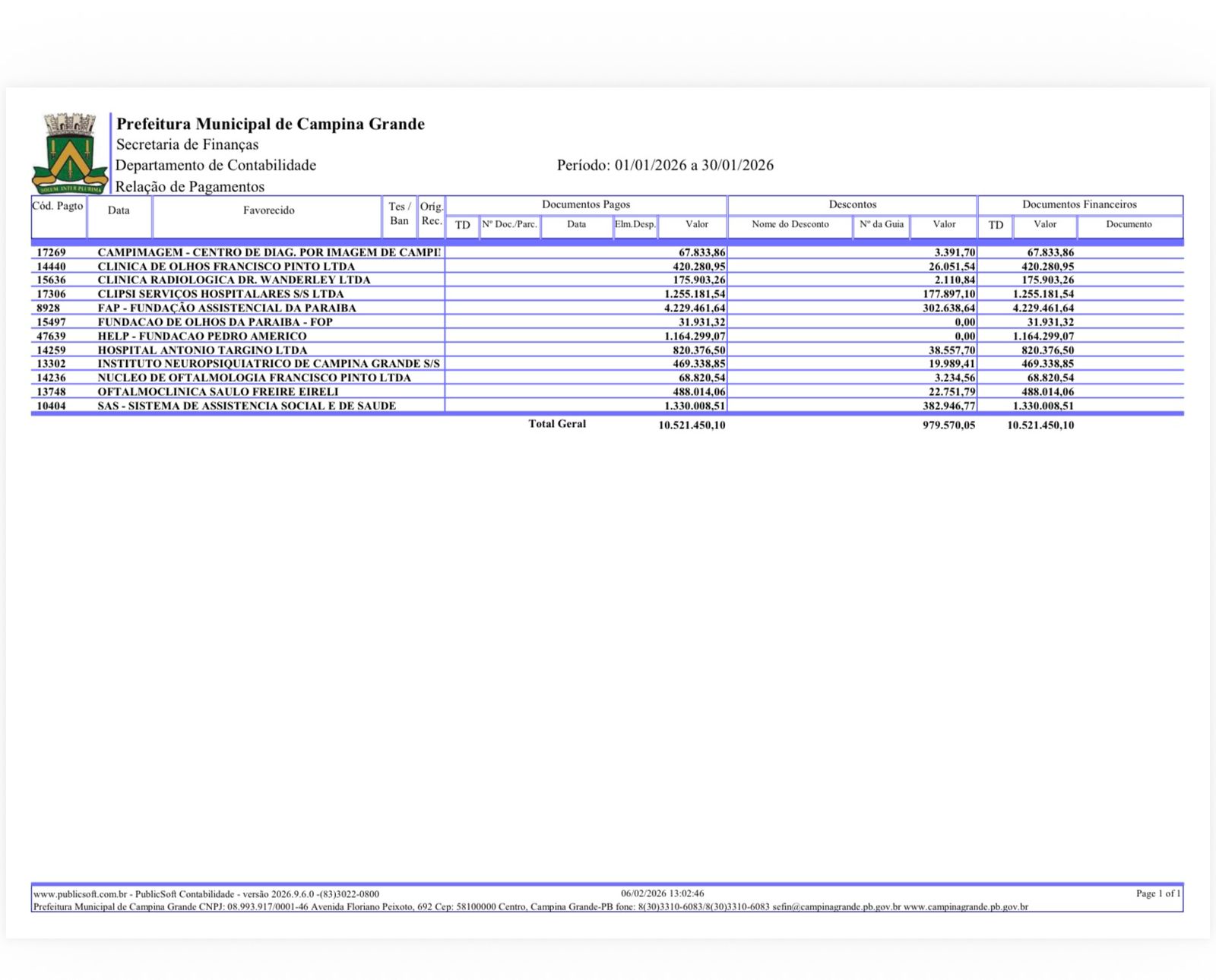Click the Total Geral label
Viewport: 1216px width, 980px height.
pyautogui.click(x=557, y=424)
